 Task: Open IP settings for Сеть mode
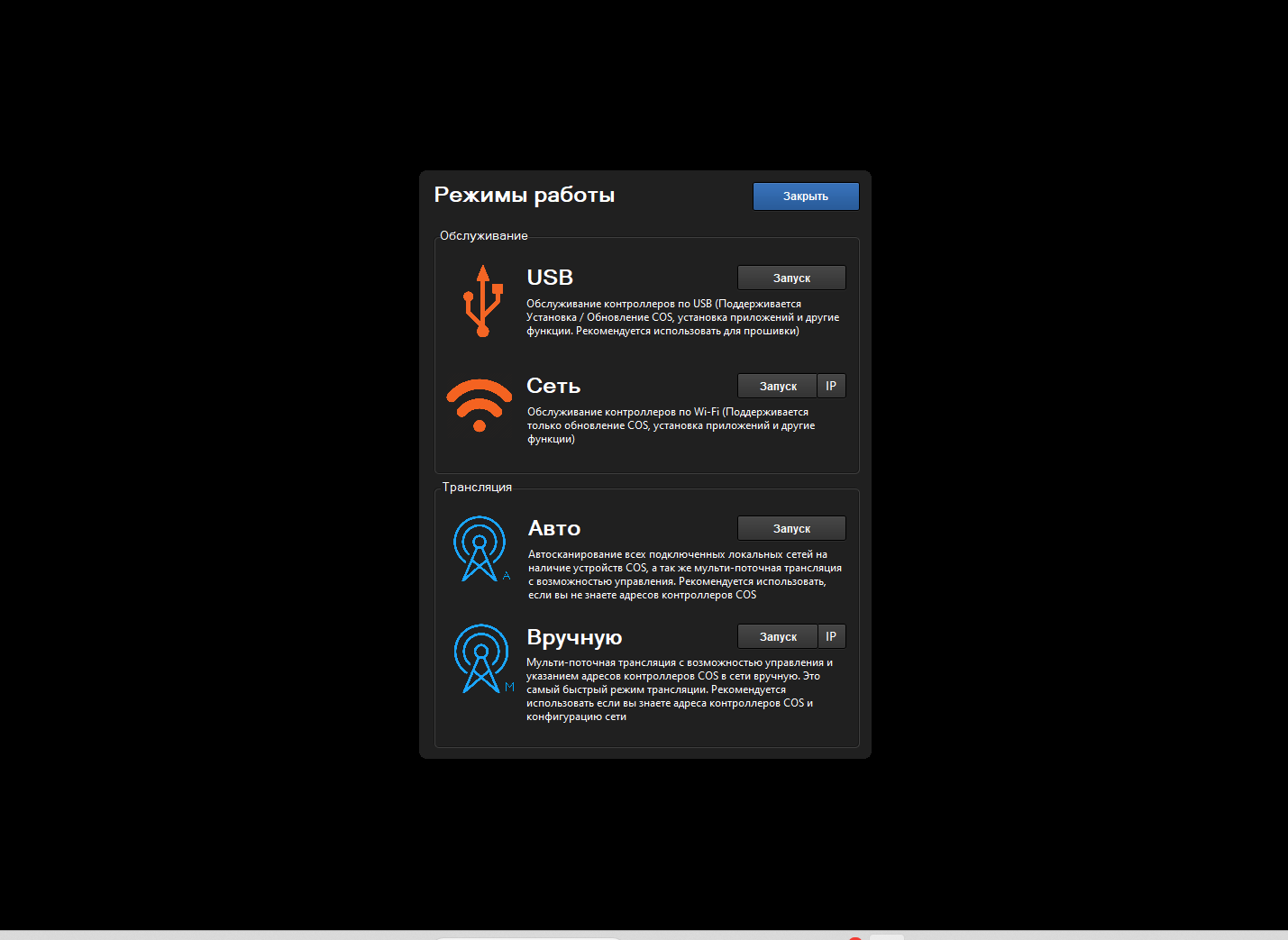[x=831, y=386]
